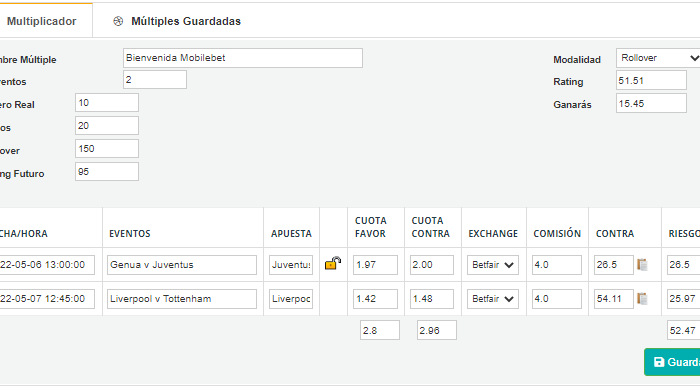Click the rollover field showing 150
The image size is (700, 387).
(107, 149)
